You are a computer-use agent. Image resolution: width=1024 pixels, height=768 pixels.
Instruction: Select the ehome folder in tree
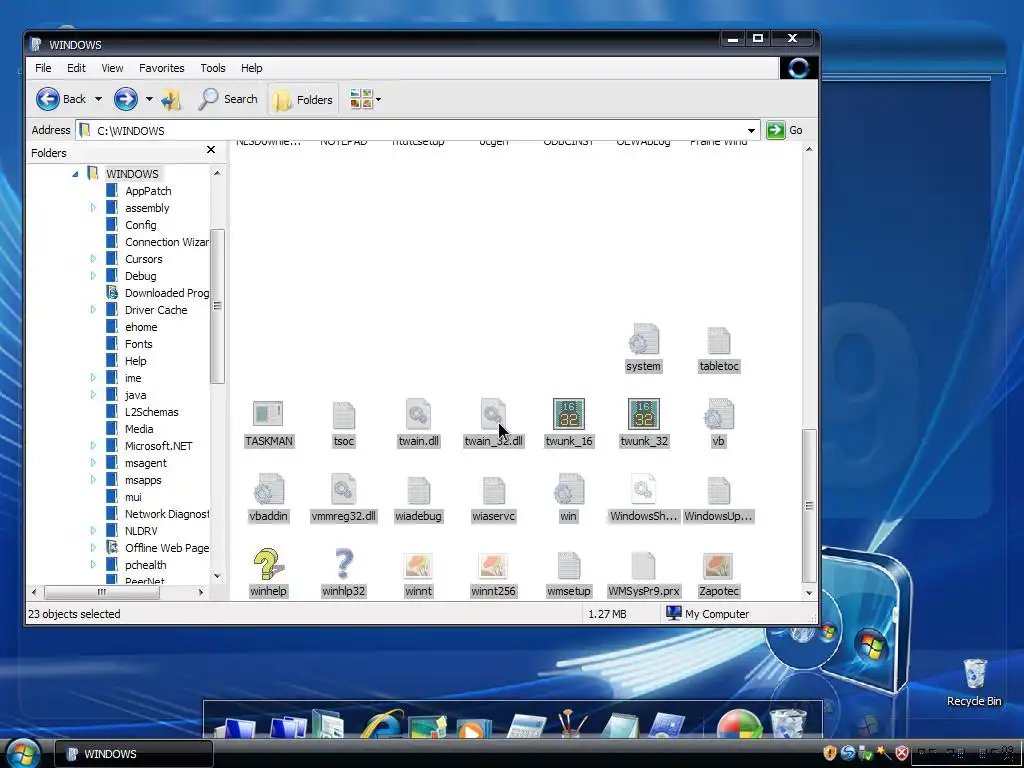[141, 327]
